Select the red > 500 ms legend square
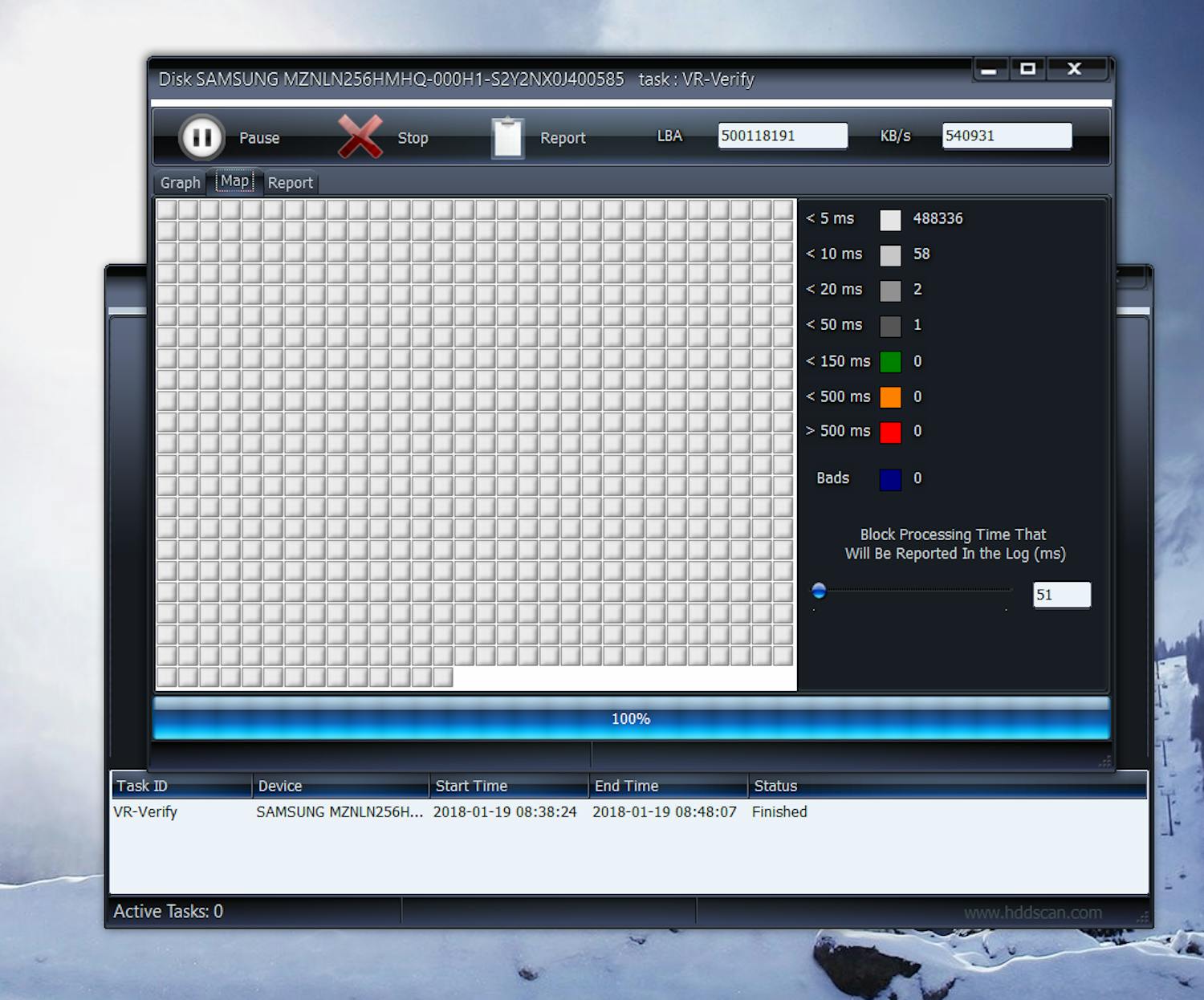The width and height of the screenshot is (1204, 1000). [891, 432]
